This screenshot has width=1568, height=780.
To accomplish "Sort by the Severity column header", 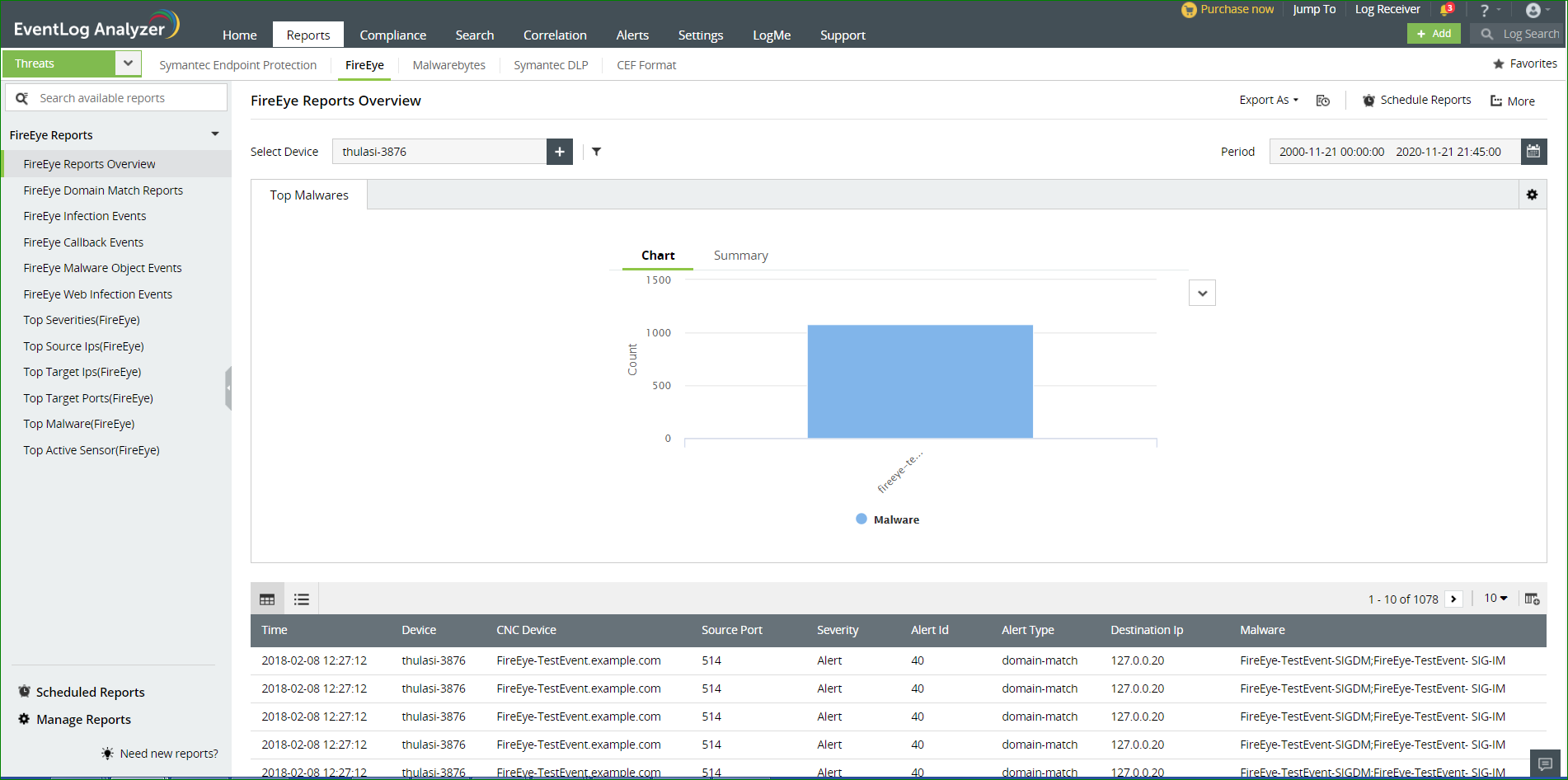I will click(x=838, y=630).
